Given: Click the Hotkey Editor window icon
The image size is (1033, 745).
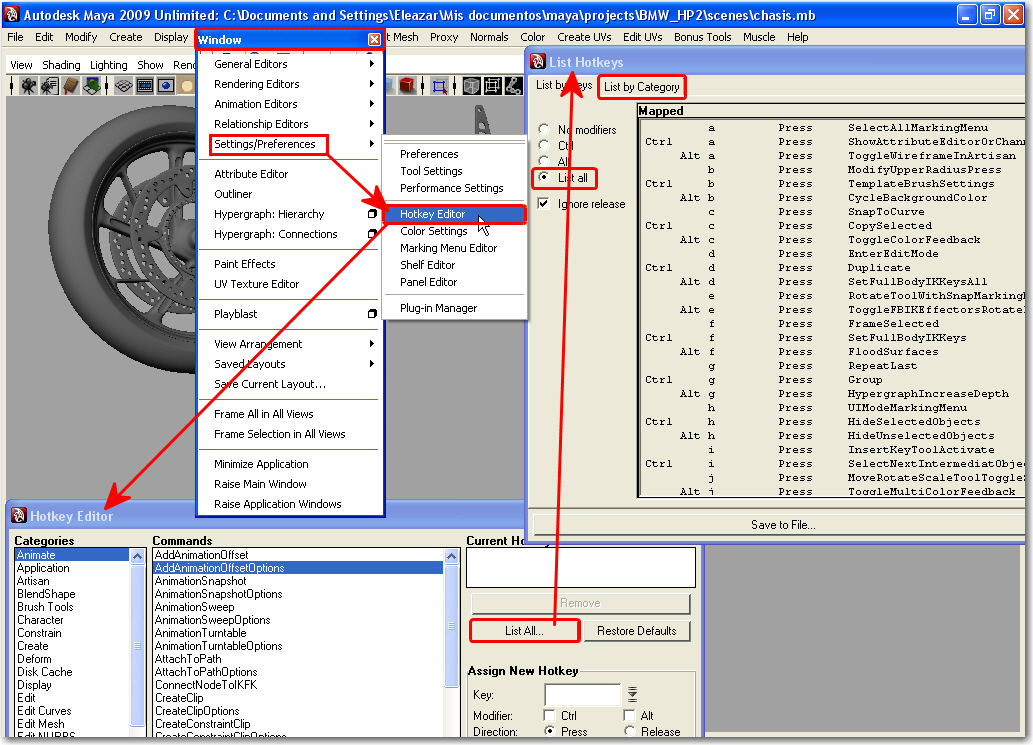Looking at the screenshot, I should (18, 516).
